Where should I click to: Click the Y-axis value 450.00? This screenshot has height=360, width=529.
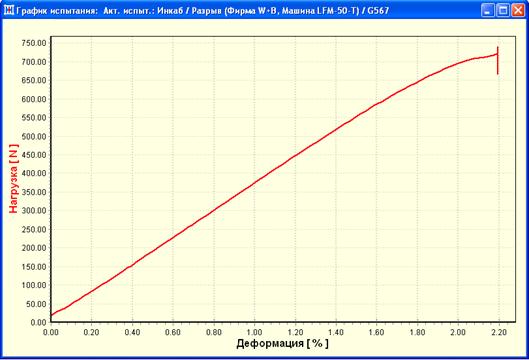[x=34, y=155]
